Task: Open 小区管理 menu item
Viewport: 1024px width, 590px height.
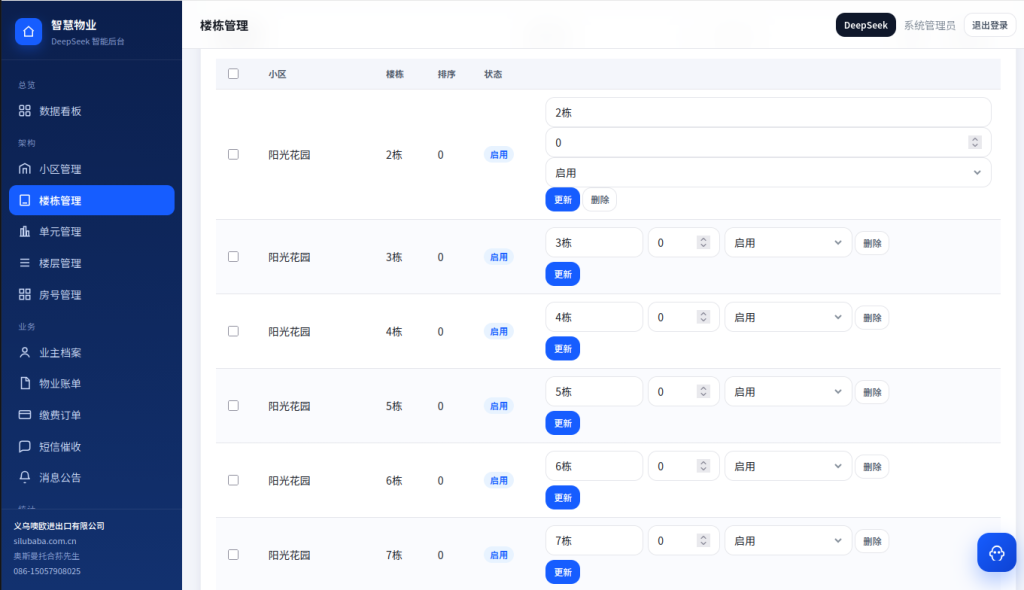Action: pos(91,169)
